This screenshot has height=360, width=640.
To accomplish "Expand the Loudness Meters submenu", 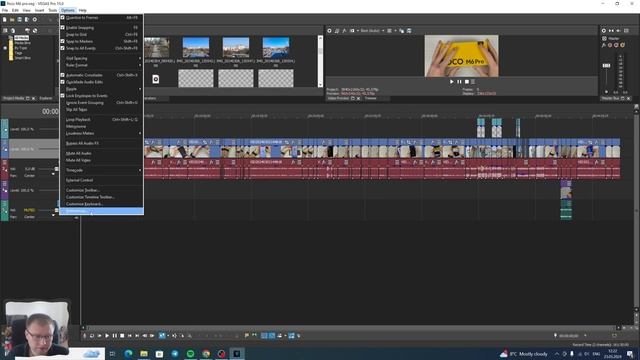I will 101,133.
